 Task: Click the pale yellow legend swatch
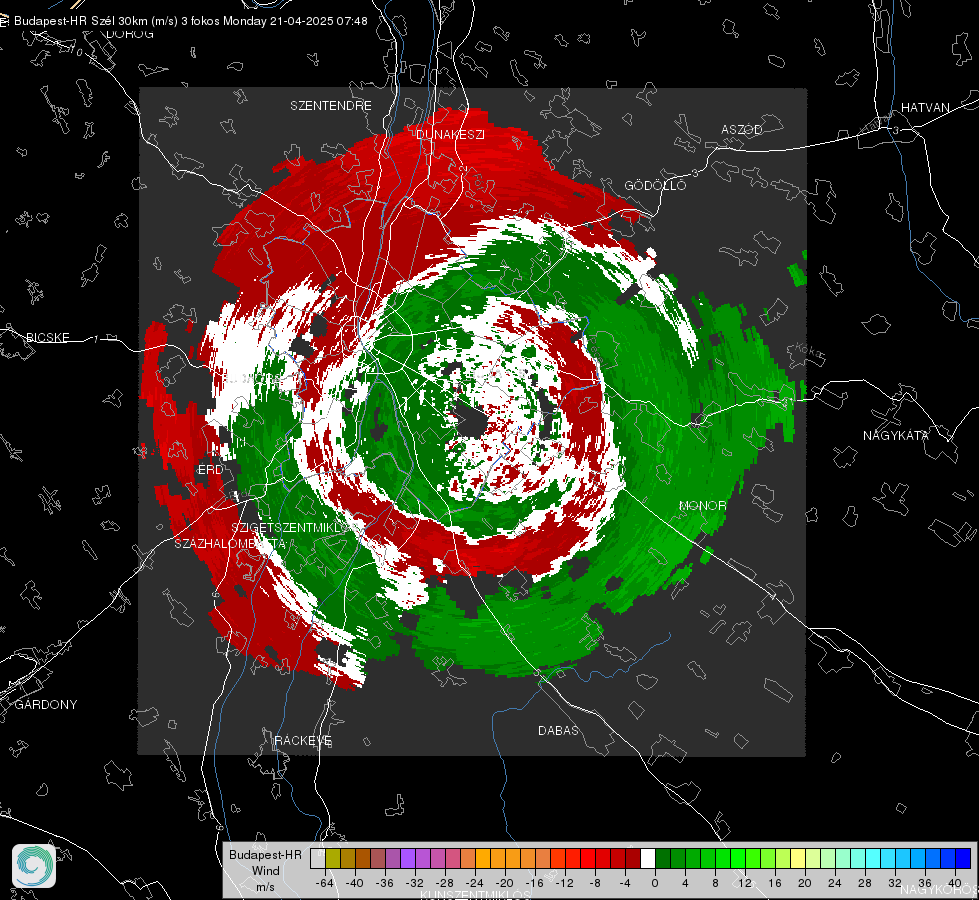point(799,858)
